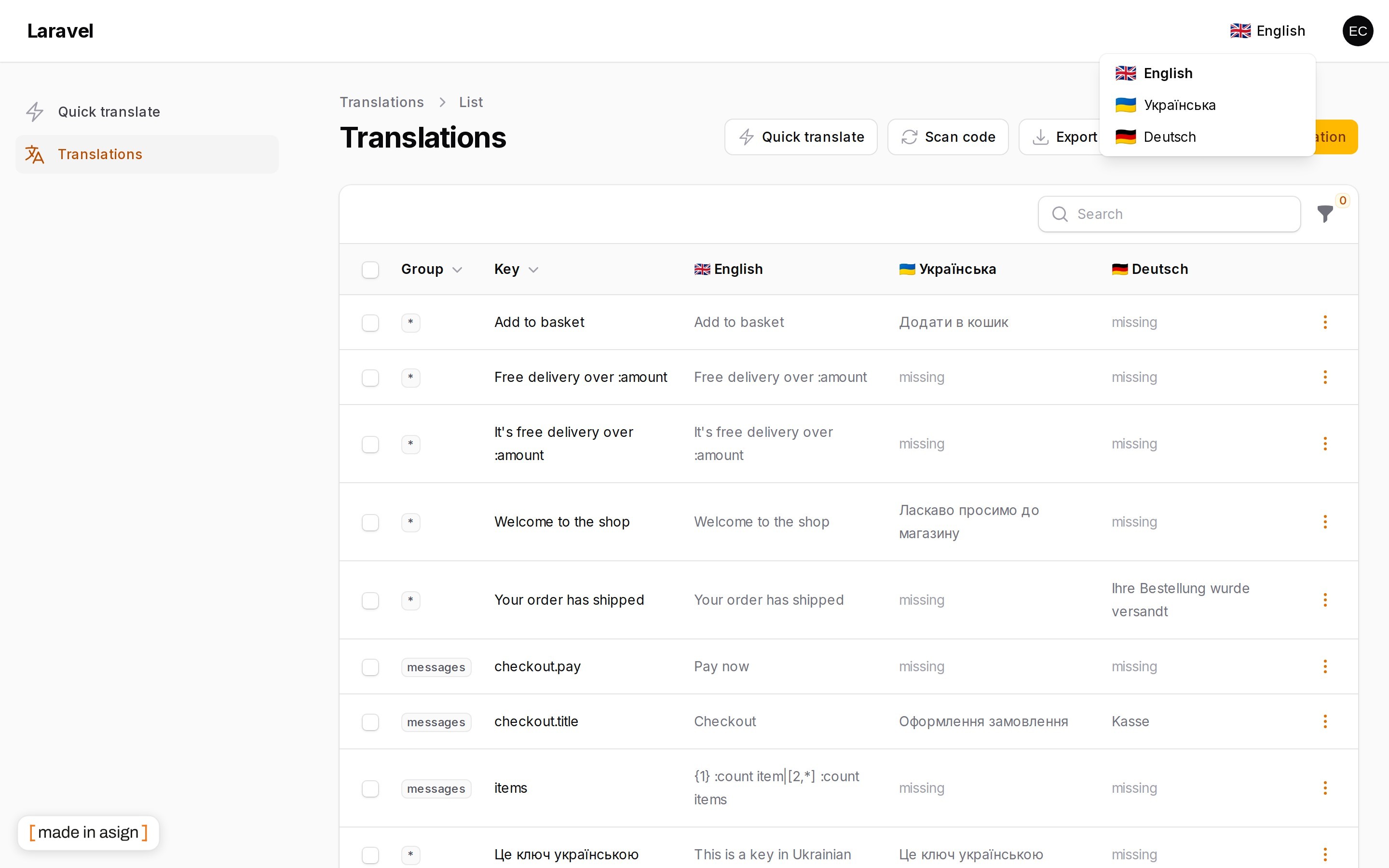This screenshot has width=1389, height=868.
Task: Open actions menu for It's free delivery over row
Action: coord(1325,444)
